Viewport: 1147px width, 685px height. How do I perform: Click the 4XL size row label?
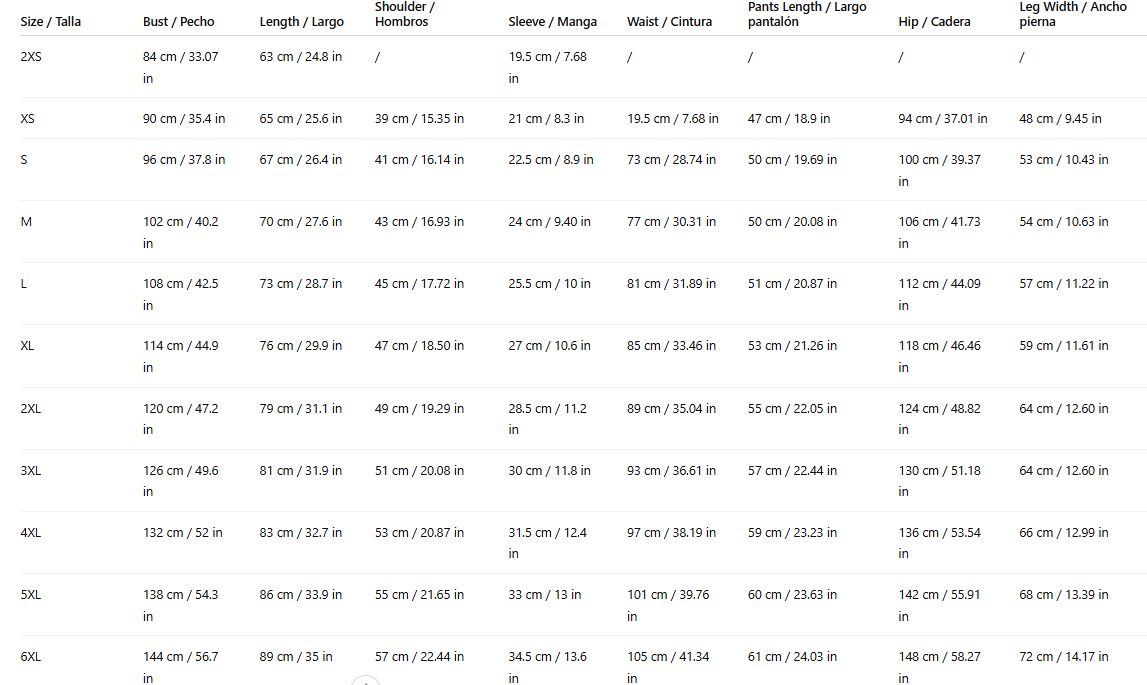point(31,533)
